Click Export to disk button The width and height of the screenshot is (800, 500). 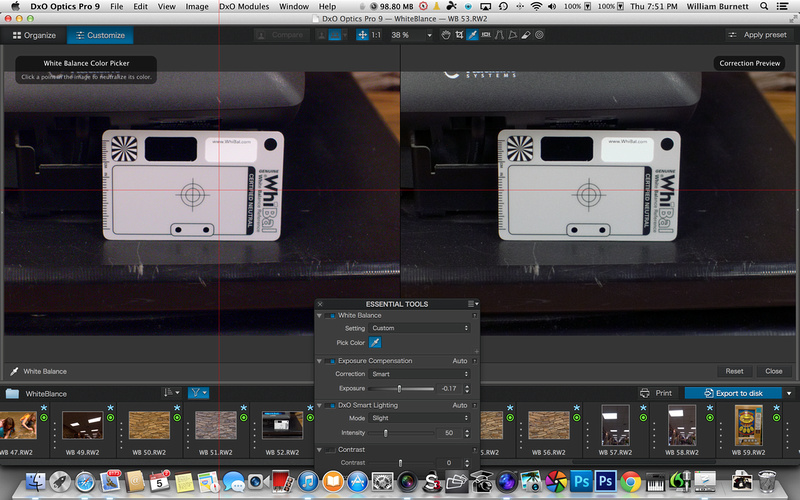pyautogui.click(x=733, y=393)
